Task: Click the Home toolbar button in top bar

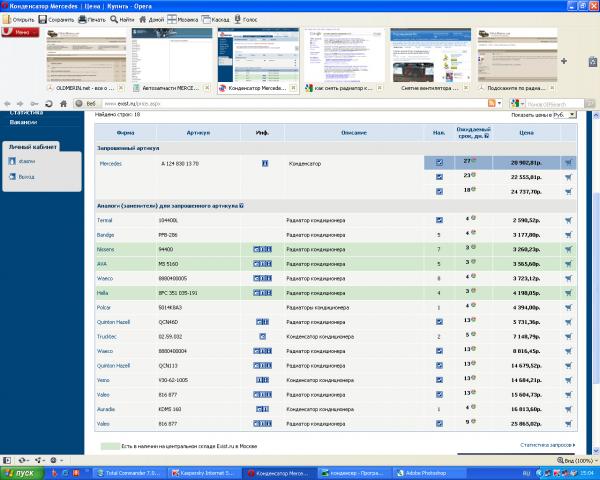Action: coord(152,19)
